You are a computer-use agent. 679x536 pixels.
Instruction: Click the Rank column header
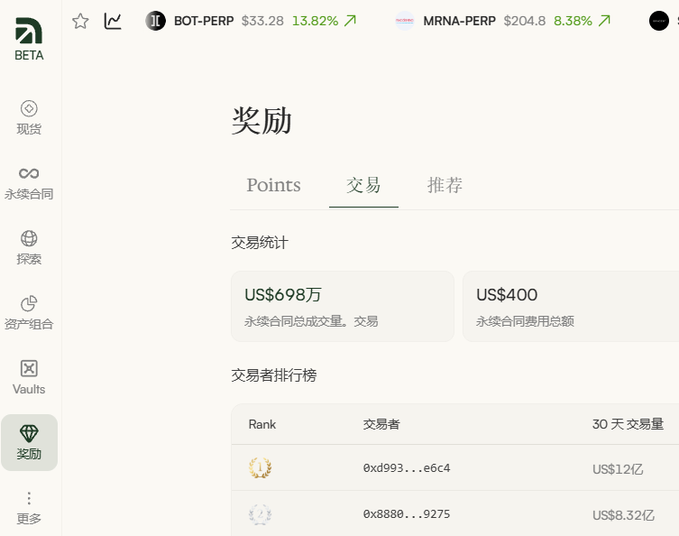pos(262,424)
